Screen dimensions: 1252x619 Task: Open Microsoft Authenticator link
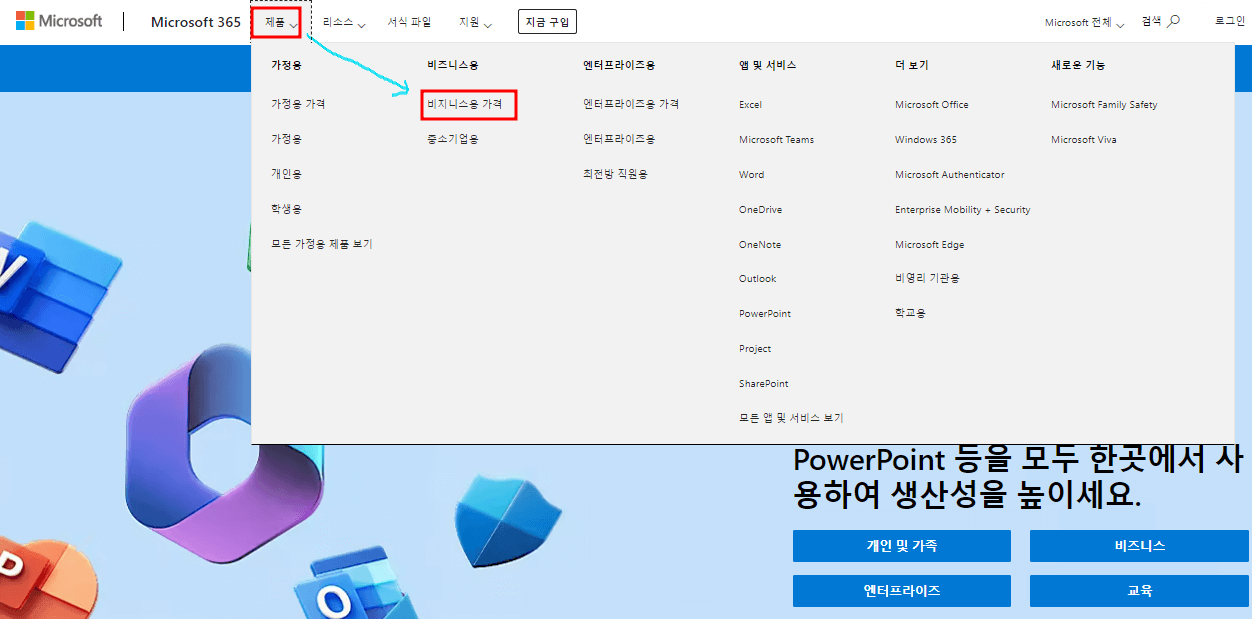(950, 174)
